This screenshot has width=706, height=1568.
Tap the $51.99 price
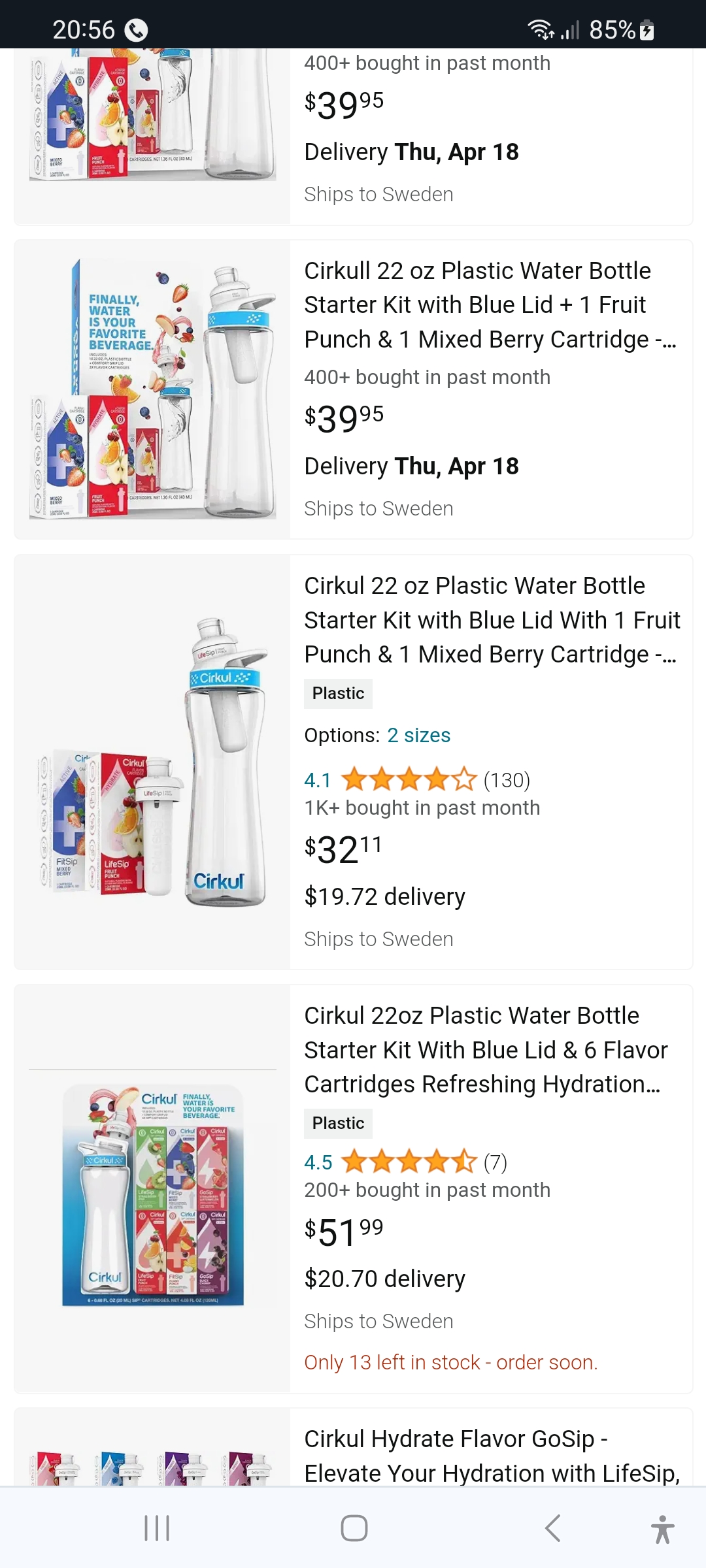coord(344,1232)
